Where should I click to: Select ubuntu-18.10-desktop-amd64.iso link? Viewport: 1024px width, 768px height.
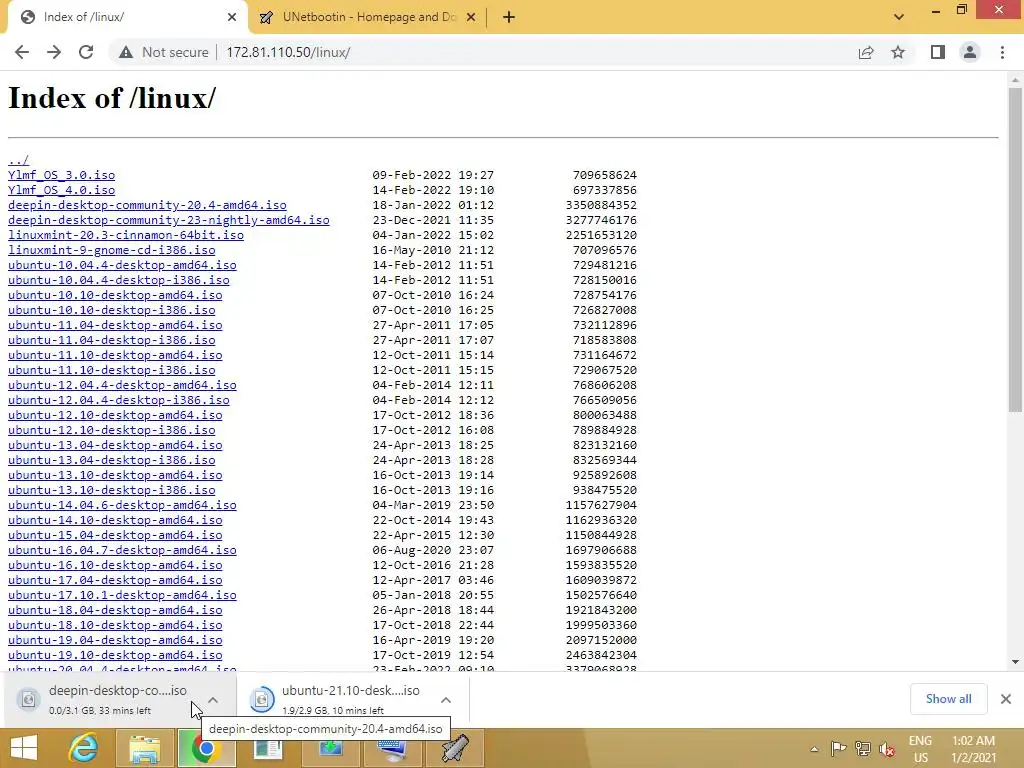tap(115, 626)
